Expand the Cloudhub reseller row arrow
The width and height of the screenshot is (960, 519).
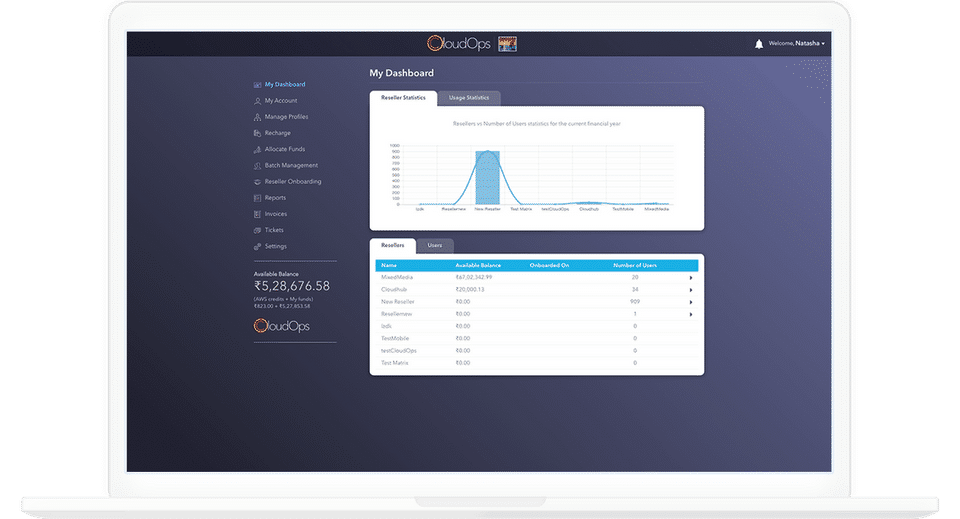(691, 290)
